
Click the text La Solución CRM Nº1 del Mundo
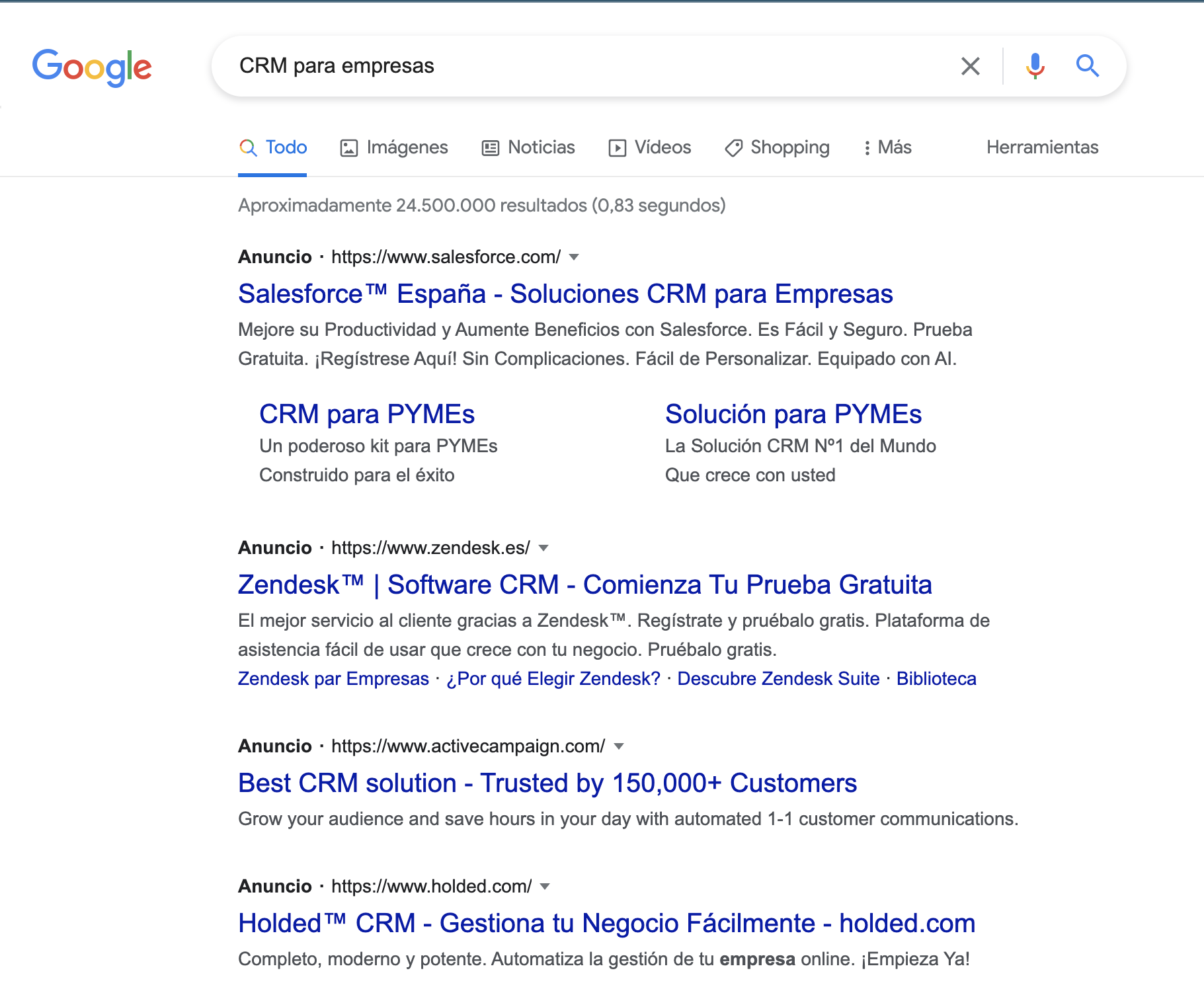click(x=800, y=446)
